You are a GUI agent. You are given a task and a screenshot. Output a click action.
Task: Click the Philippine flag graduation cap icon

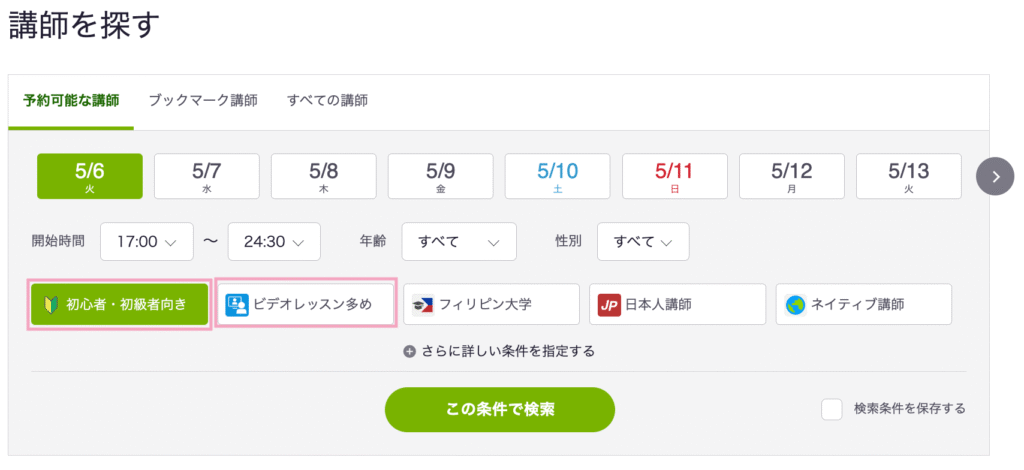pos(423,304)
